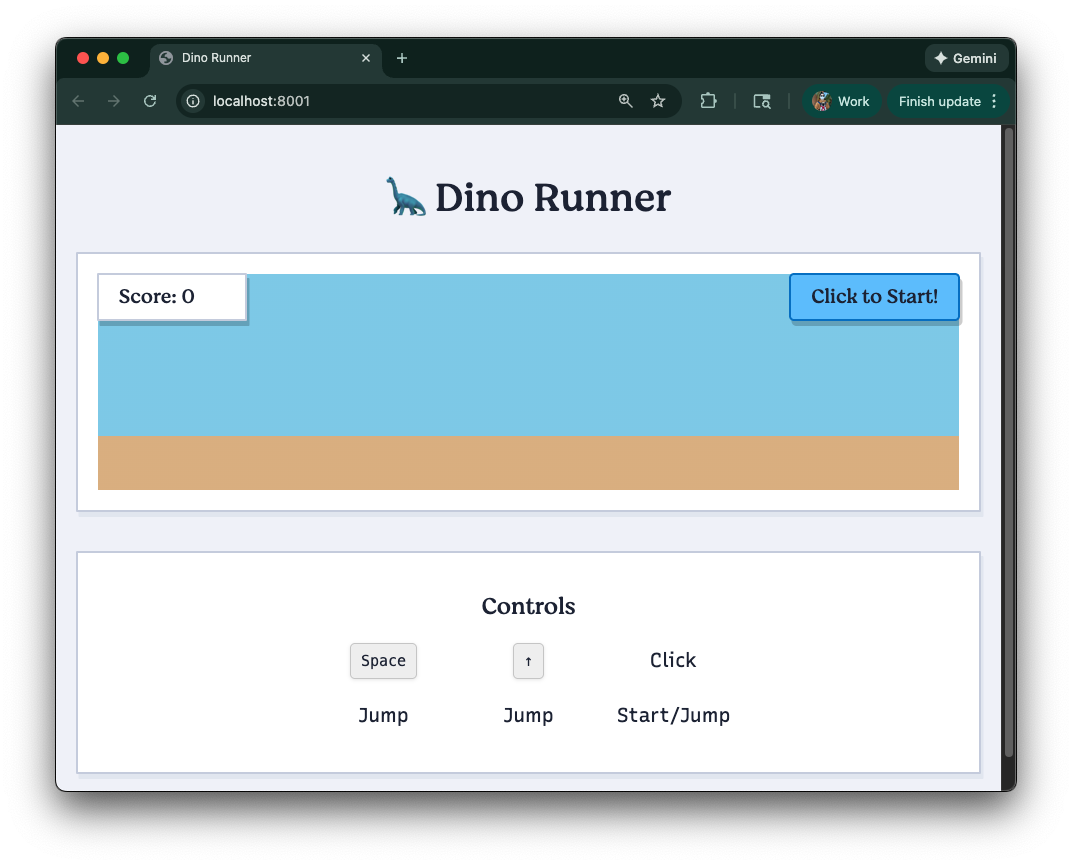Close the Dino Runner tab
Screen dimensions: 1072x865
pos(366,58)
